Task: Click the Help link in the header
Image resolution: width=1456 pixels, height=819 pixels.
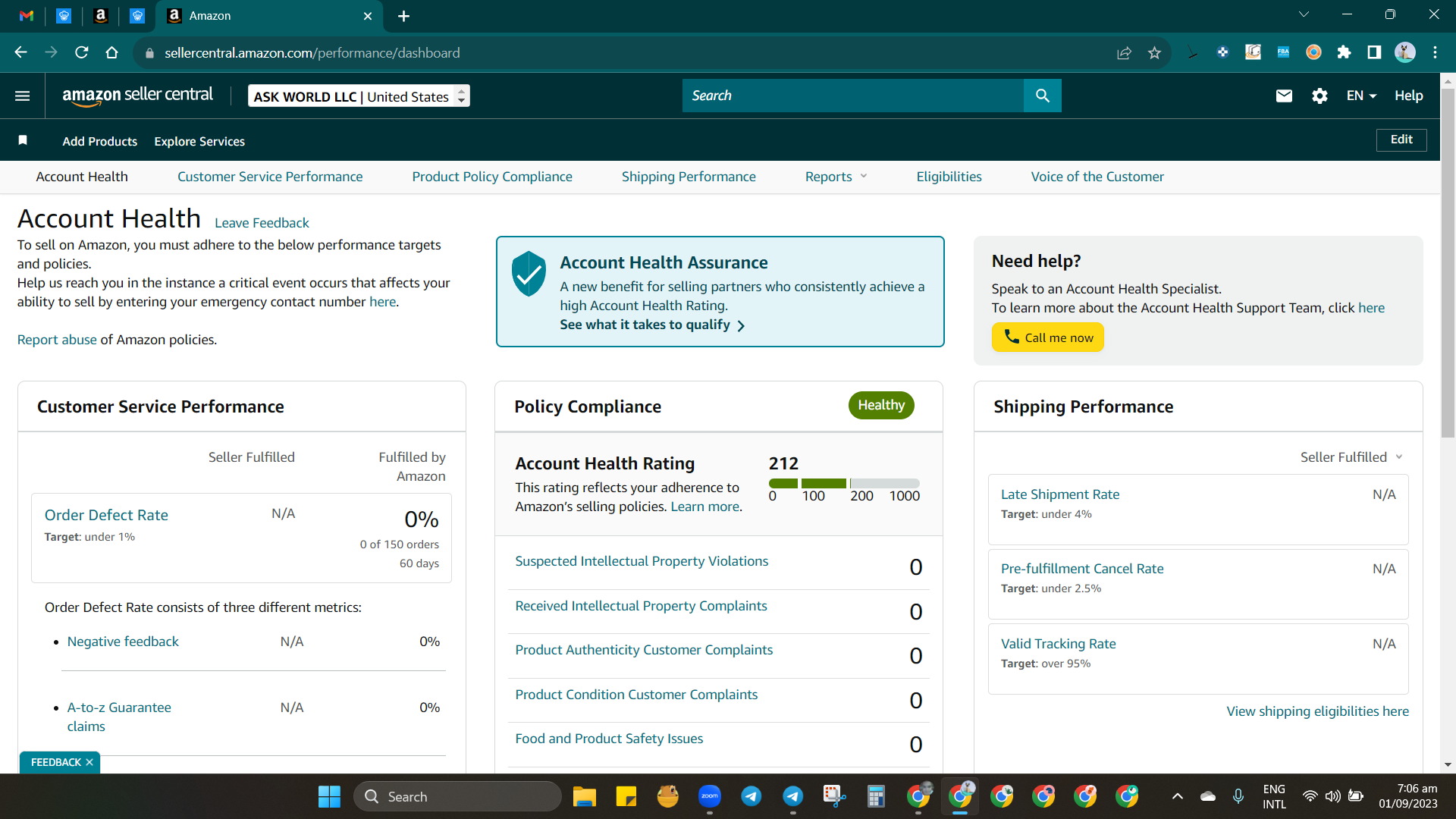Action: click(1408, 96)
